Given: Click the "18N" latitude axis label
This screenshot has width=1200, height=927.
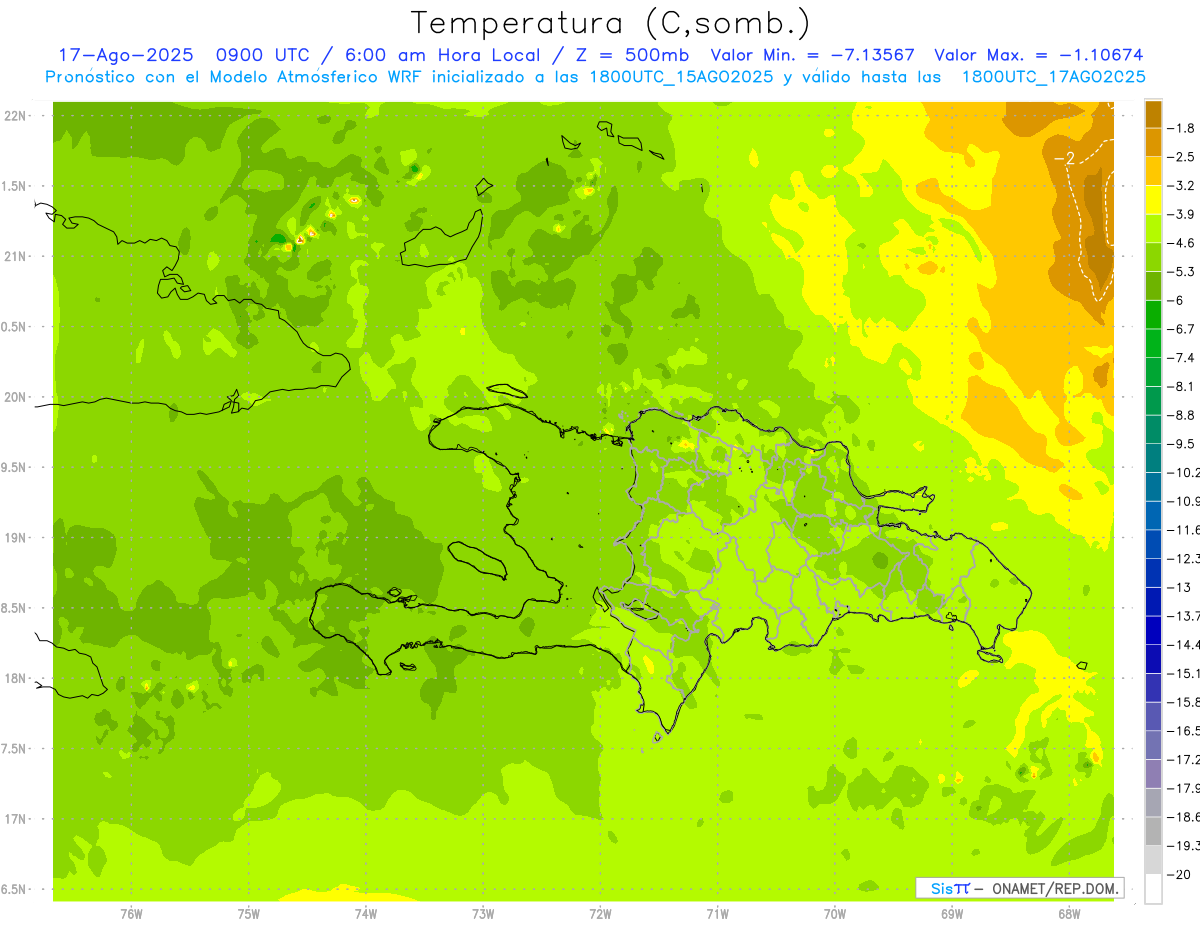Looking at the screenshot, I should pyautogui.click(x=15, y=679).
